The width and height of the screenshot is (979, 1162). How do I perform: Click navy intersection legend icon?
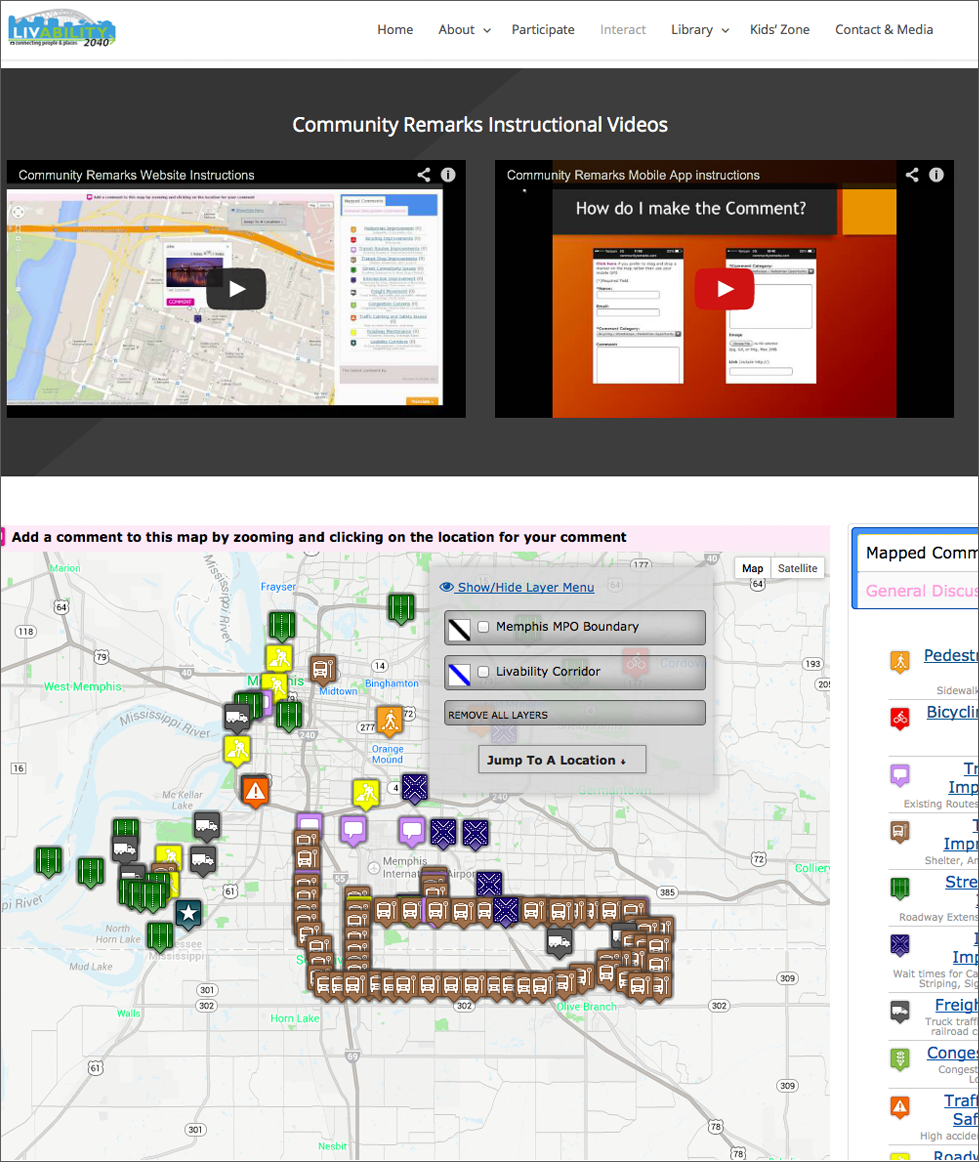900,945
